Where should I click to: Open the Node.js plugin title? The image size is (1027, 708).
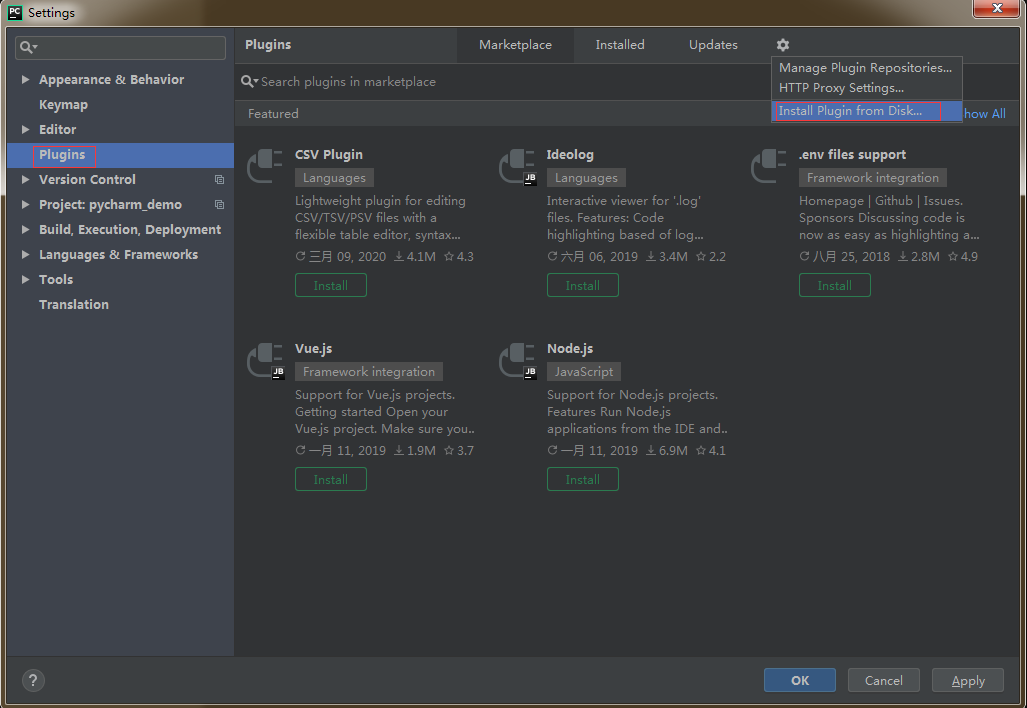(570, 348)
